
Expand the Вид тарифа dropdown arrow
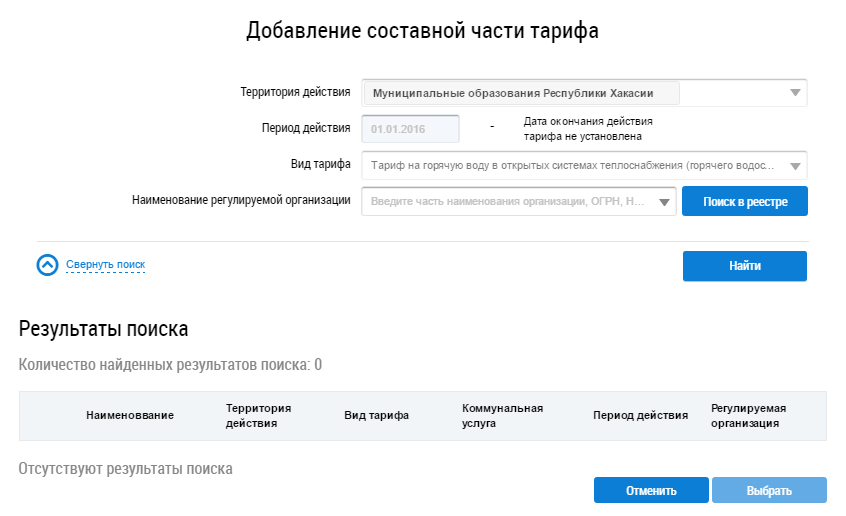point(795,166)
